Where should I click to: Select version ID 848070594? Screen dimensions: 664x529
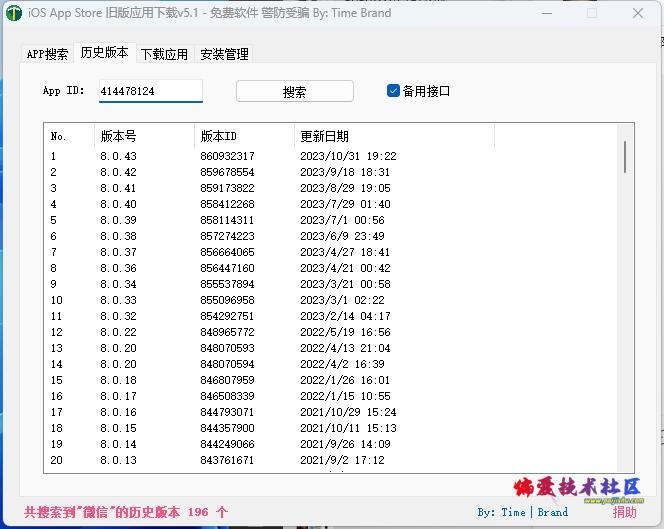click(227, 364)
